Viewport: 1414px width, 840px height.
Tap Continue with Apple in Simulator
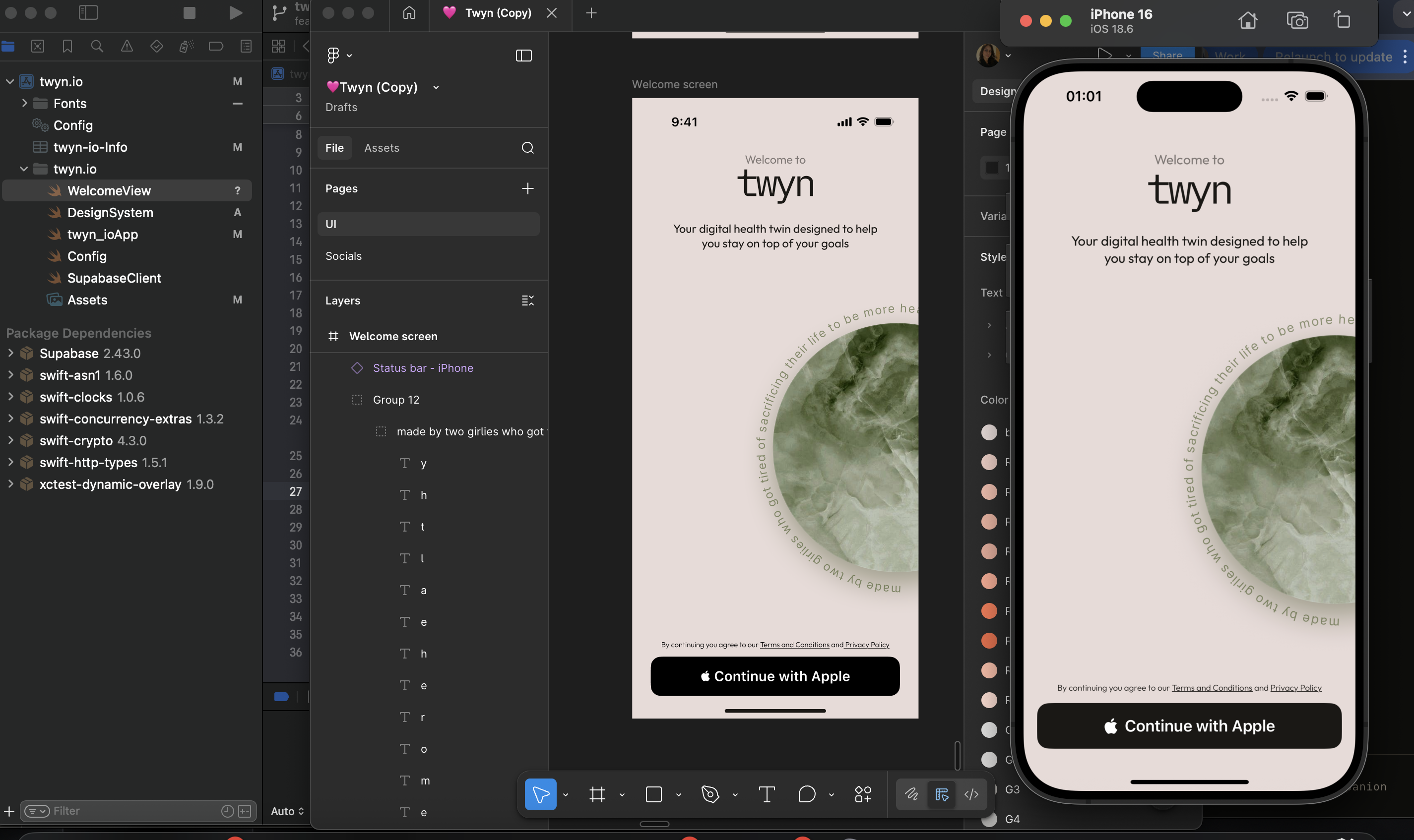click(x=1189, y=725)
